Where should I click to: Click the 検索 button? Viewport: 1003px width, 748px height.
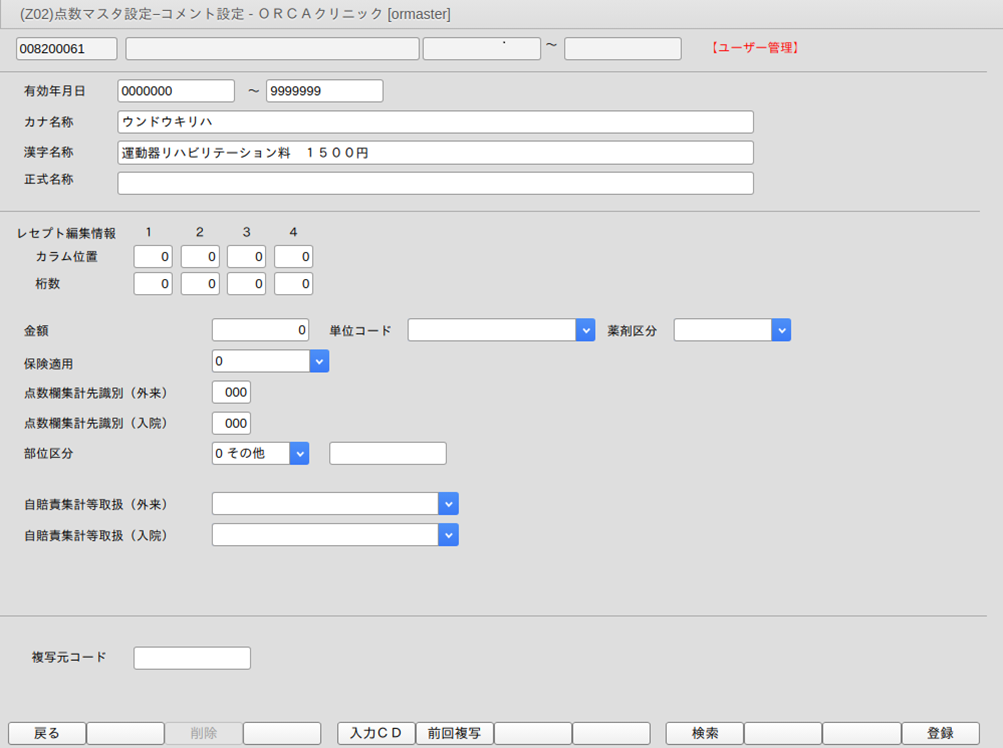click(x=704, y=733)
